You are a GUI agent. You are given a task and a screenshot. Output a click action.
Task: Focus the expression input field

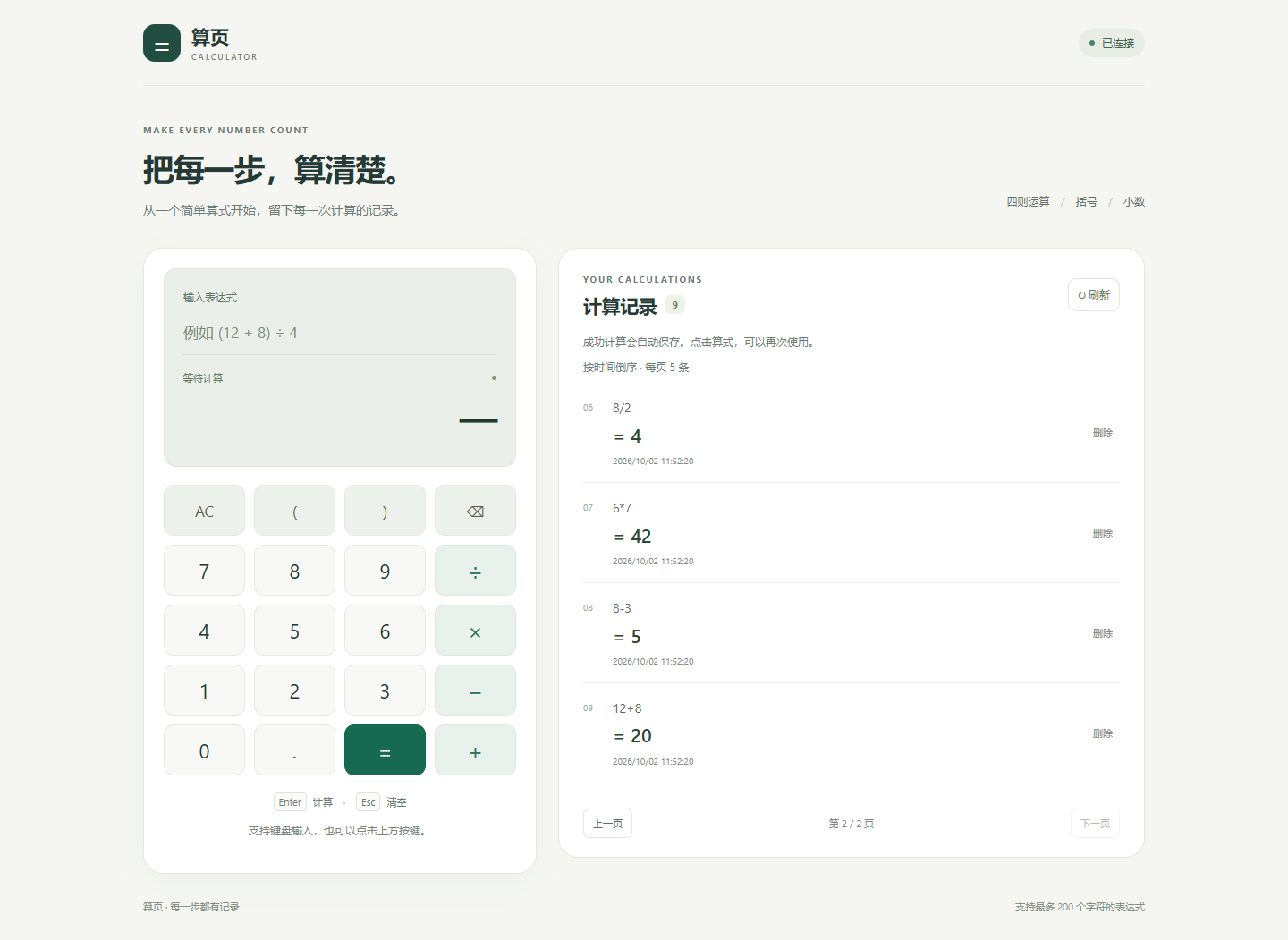pos(340,333)
